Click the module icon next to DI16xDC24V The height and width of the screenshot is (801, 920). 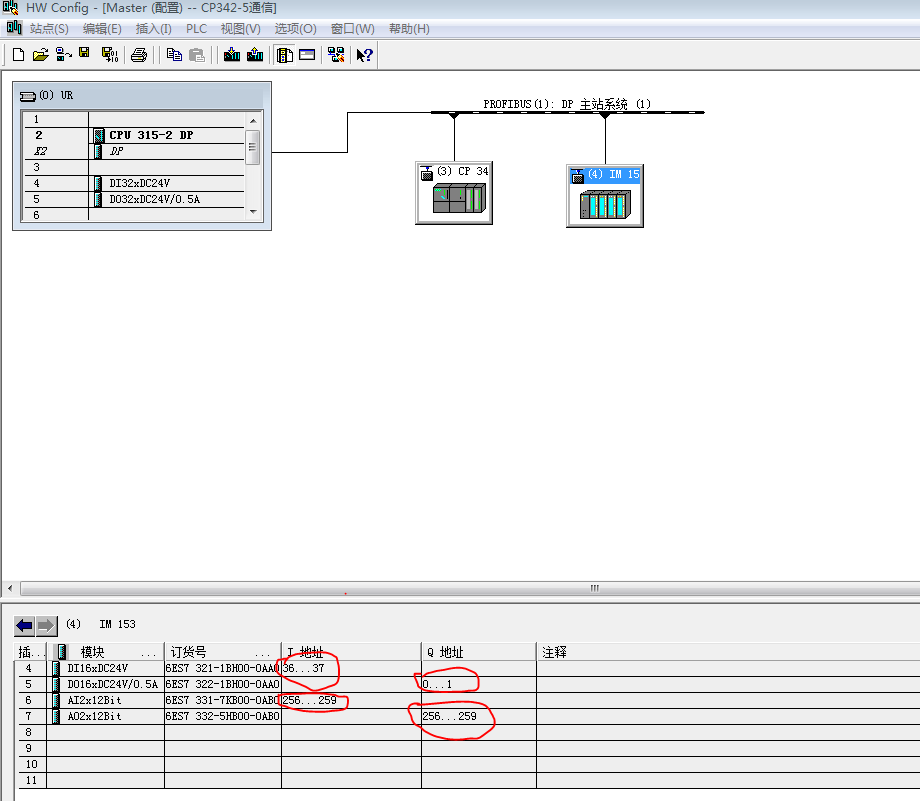click(x=56, y=668)
